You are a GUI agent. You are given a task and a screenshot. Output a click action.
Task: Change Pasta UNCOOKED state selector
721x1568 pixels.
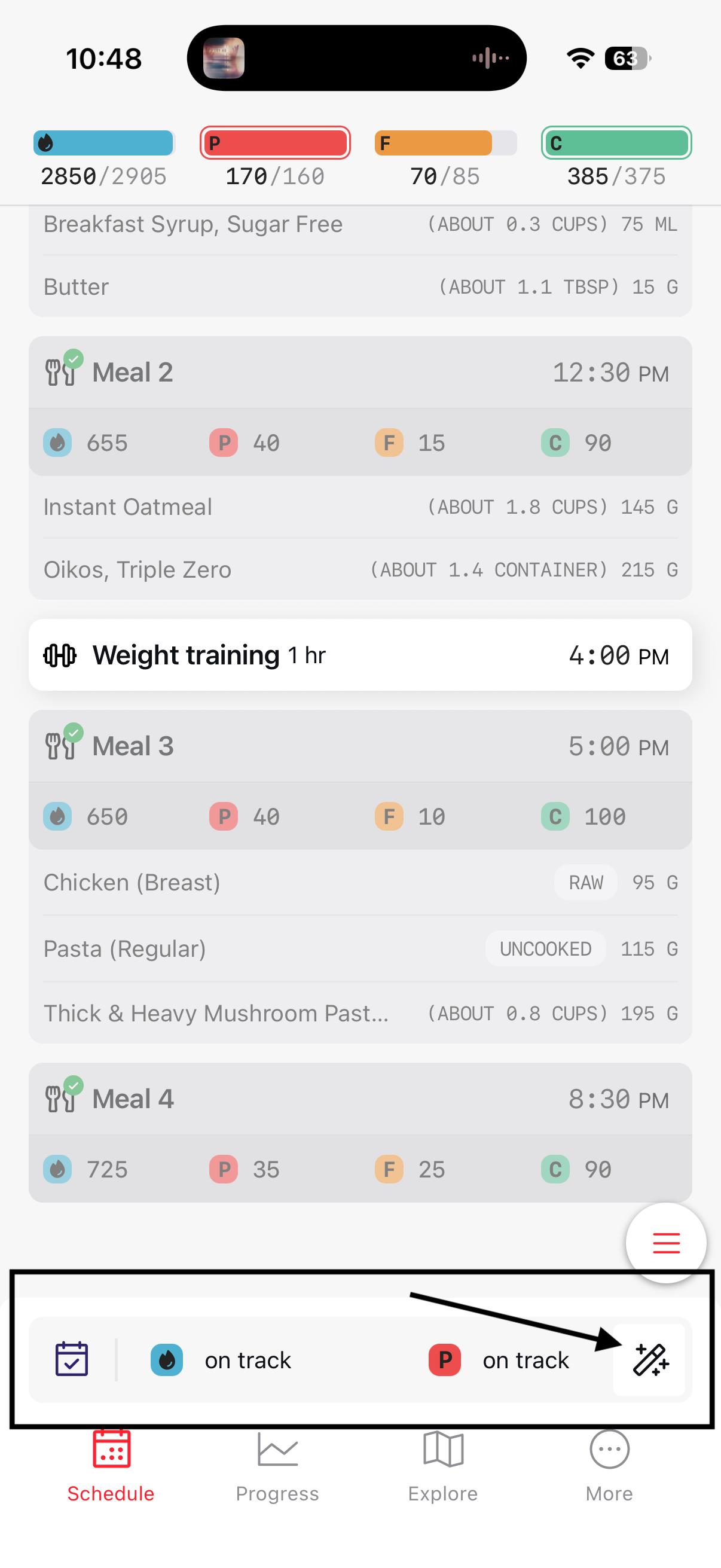coord(545,949)
